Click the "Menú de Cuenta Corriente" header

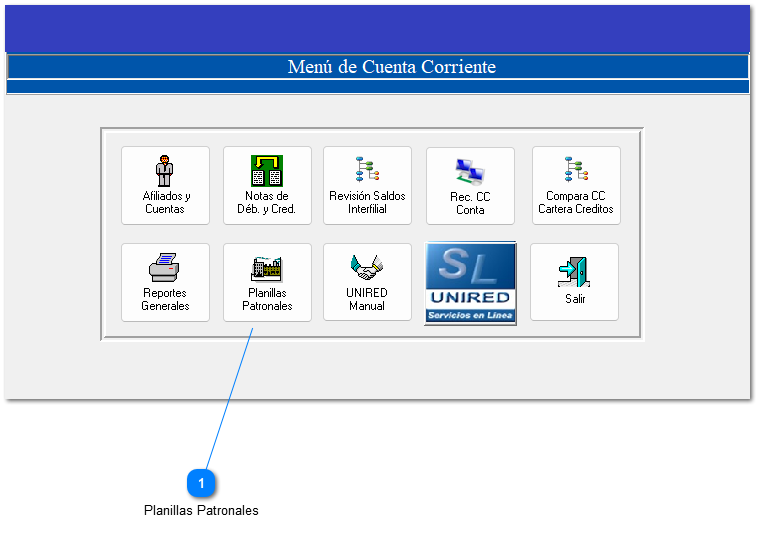391,67
